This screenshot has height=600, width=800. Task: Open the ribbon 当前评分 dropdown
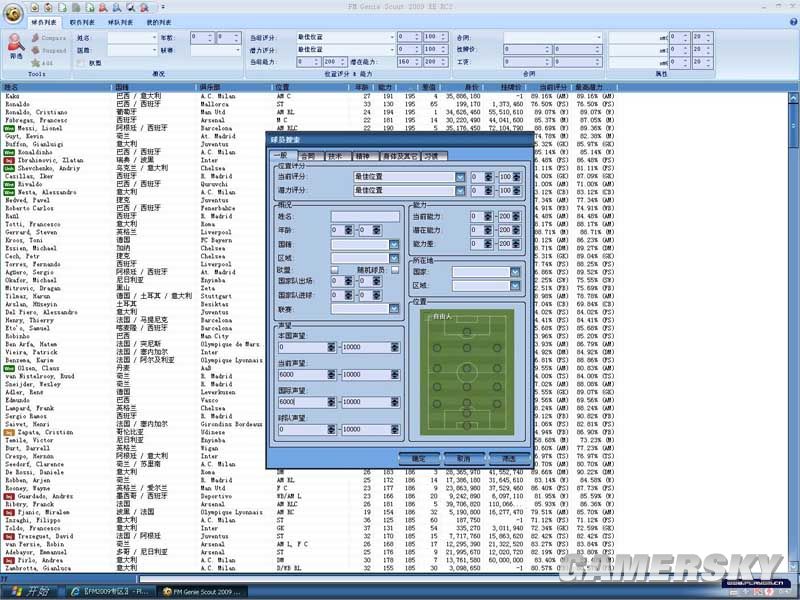tap(392, 37)
